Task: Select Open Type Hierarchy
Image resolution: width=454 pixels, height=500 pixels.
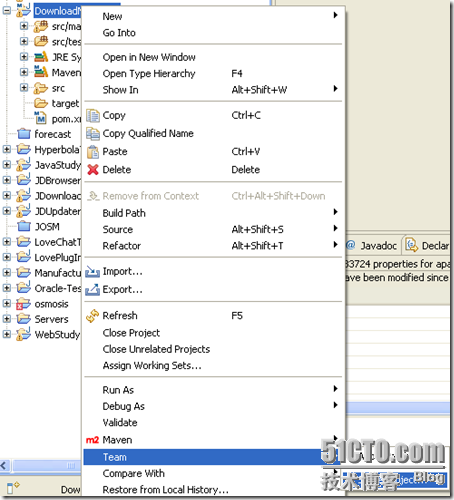Action: pos(213,74)
